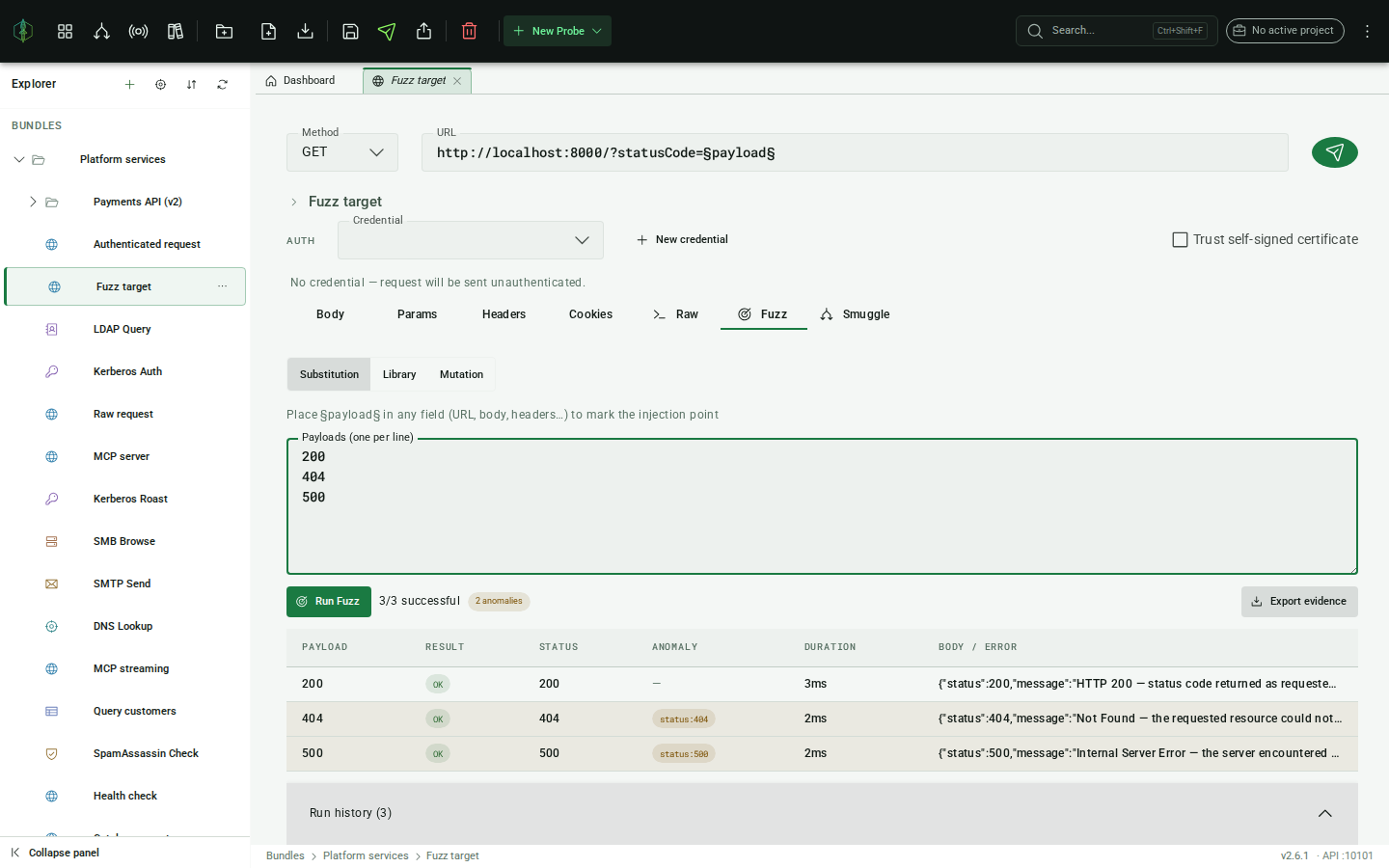Image resolution: width=1389 pixels, height=868 pixels.
Task: Open the New Probe dropdown
Action: [x=558, y=31]
